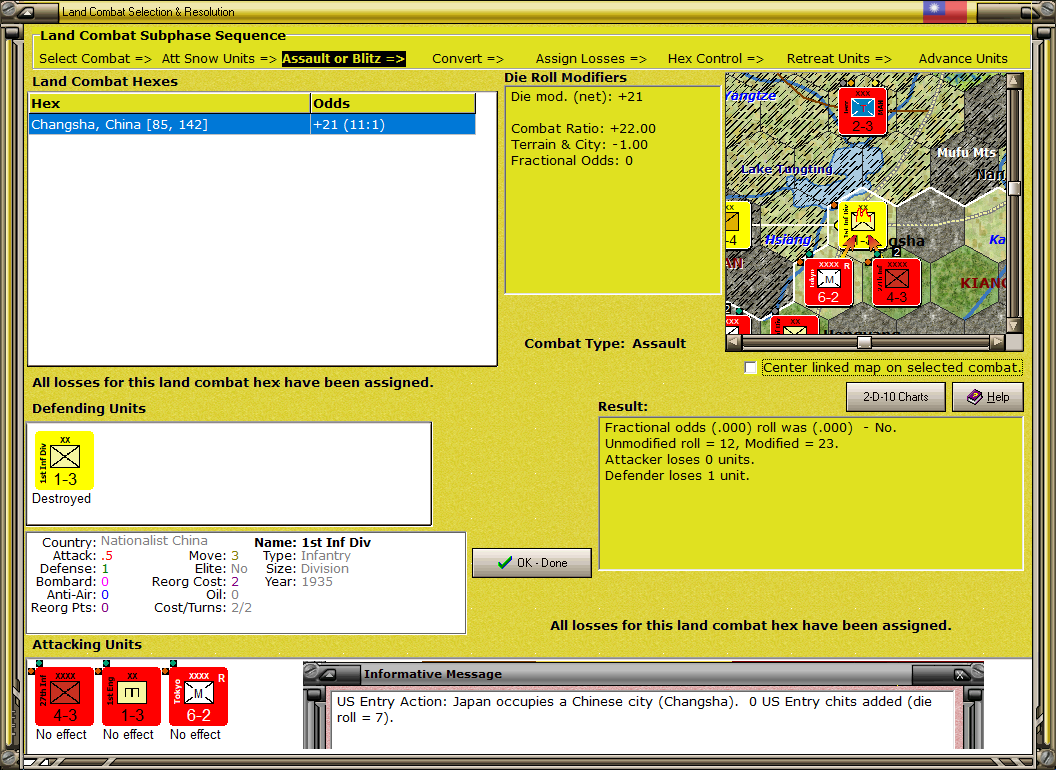Click the 4-3 infantry counter on the map

896,282
